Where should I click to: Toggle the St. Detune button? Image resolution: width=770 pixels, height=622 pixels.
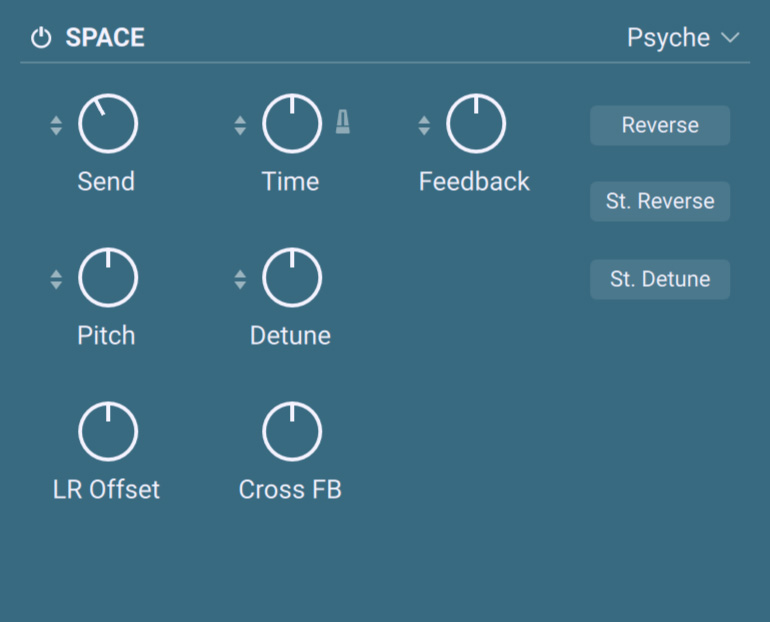(x=660, y=280)
